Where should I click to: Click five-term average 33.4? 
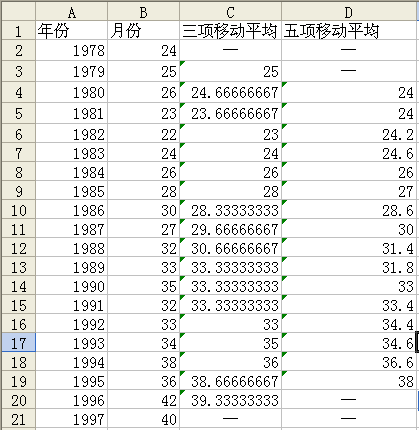[350, 305]
